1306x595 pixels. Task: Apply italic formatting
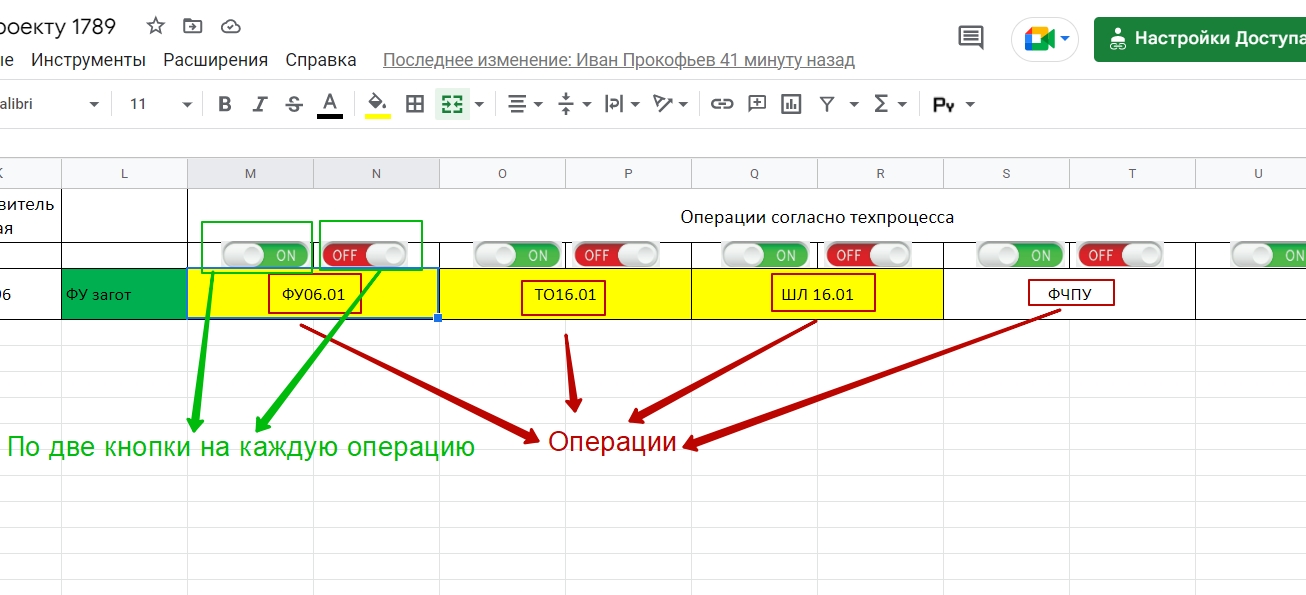click(260, 104)
